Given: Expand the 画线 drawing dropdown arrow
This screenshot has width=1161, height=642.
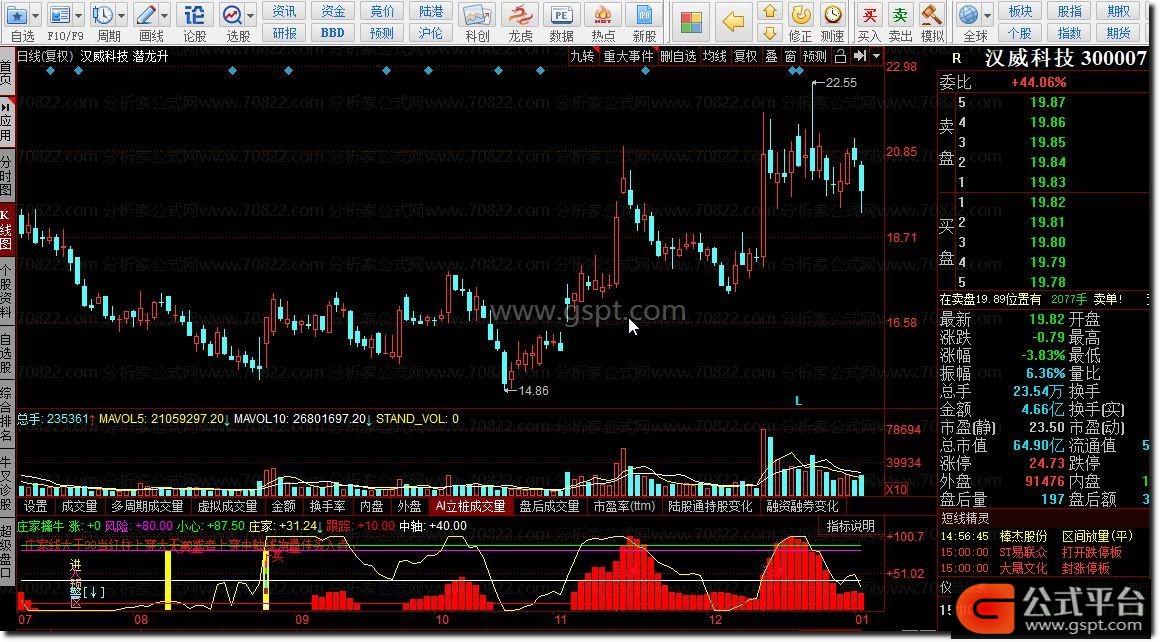Looking at the screenshot, I should click(x=164, y=15).
